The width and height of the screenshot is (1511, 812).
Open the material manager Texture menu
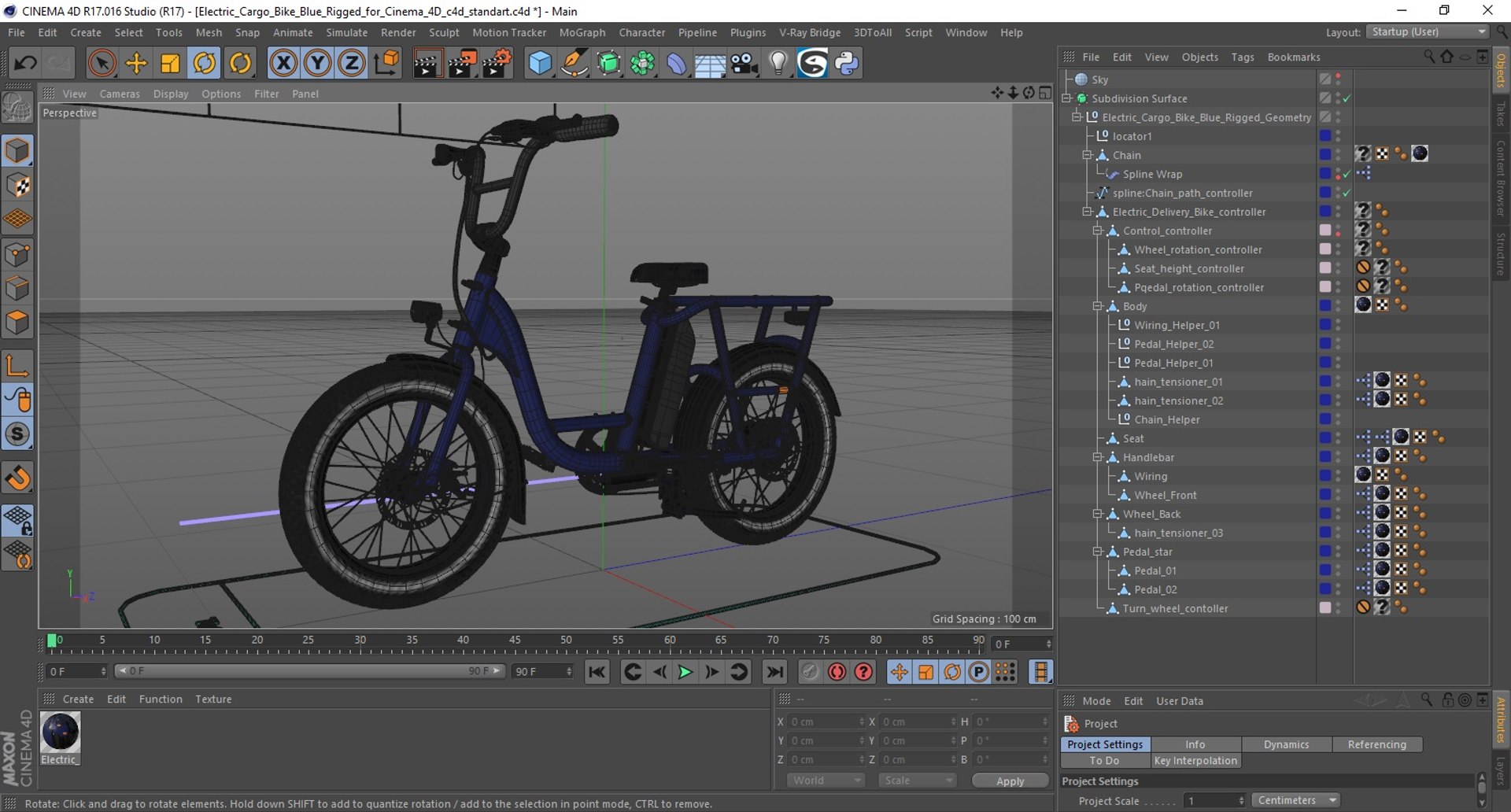point(213,699)
